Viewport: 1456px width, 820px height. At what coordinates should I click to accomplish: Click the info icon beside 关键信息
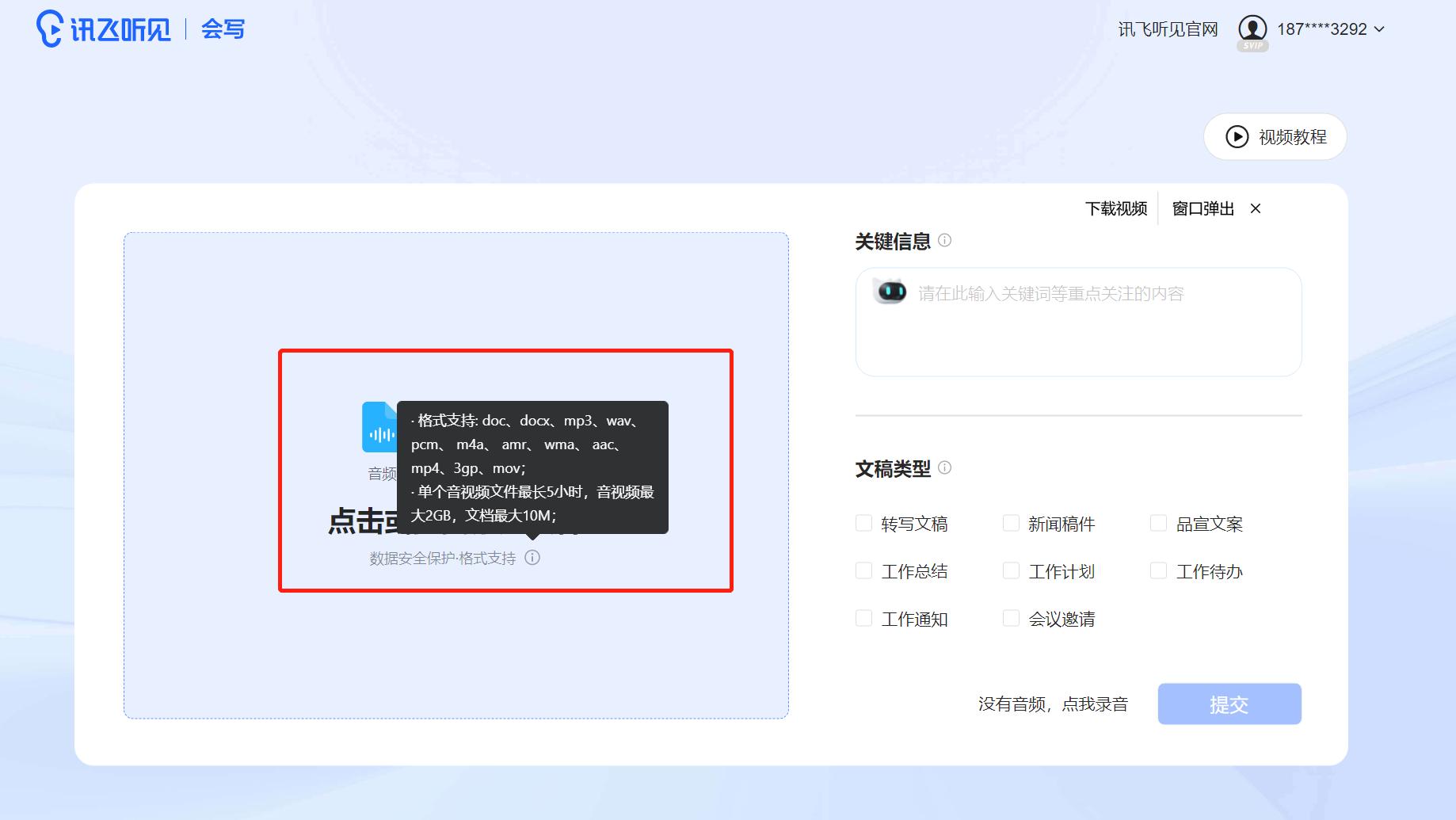(x=944, y=241)
